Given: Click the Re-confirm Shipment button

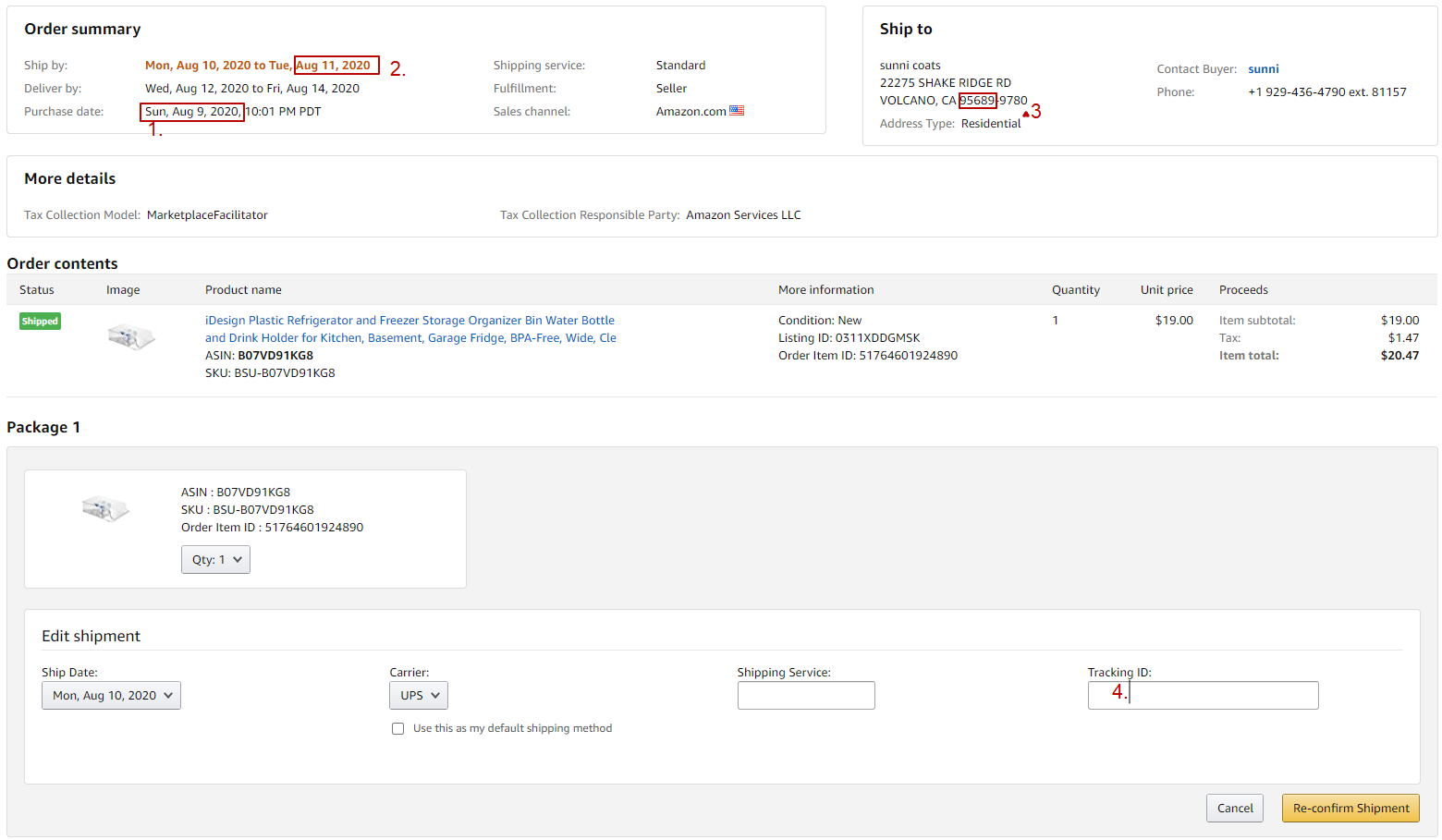Looking at the screenshot, I should (1350, 809).
